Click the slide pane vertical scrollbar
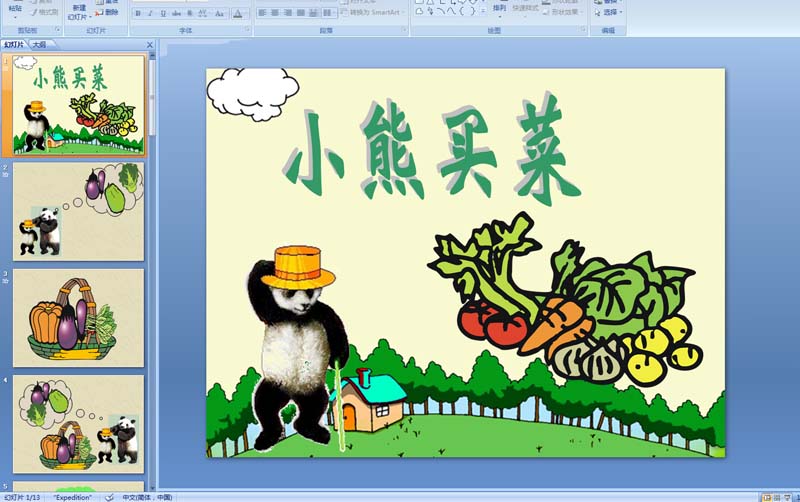Viewport: 800px width, 502px height. 152,97
